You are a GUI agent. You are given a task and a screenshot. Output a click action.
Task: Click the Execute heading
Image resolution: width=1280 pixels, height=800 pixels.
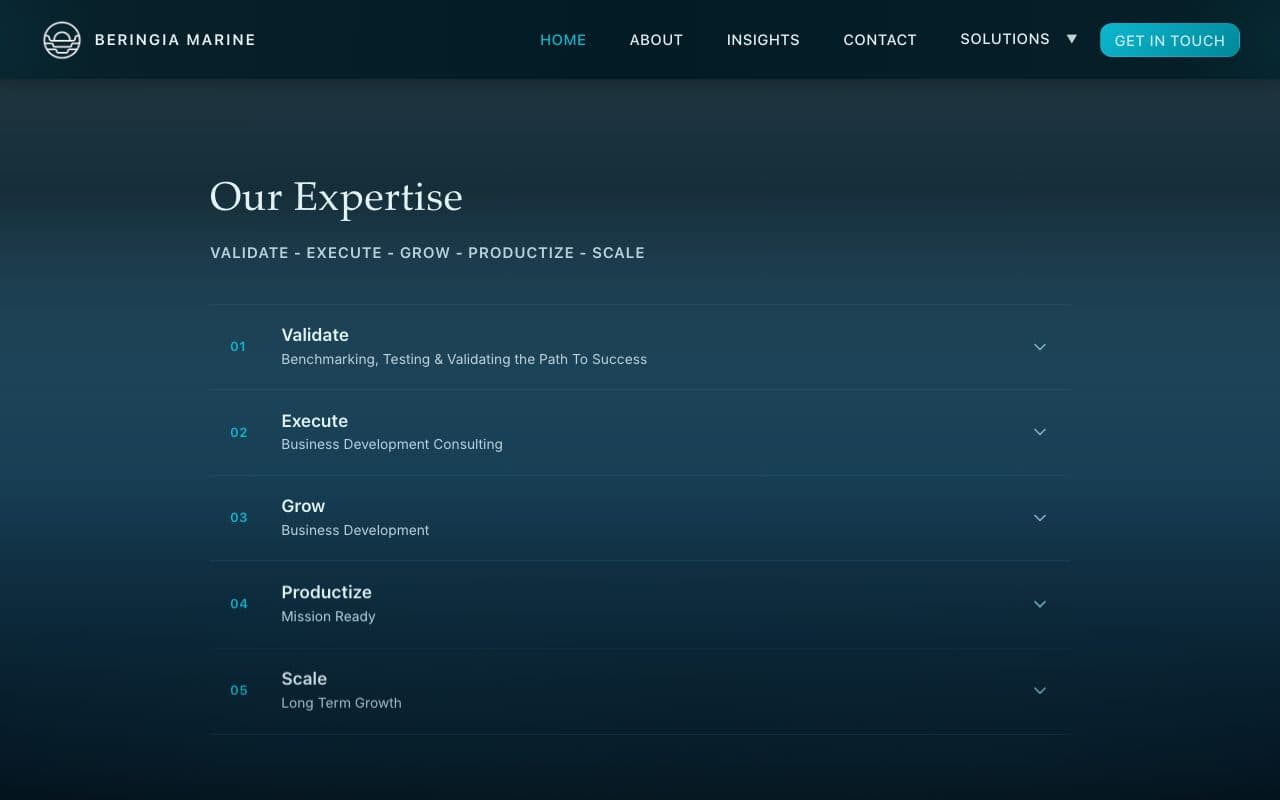(x=315, y=421)
